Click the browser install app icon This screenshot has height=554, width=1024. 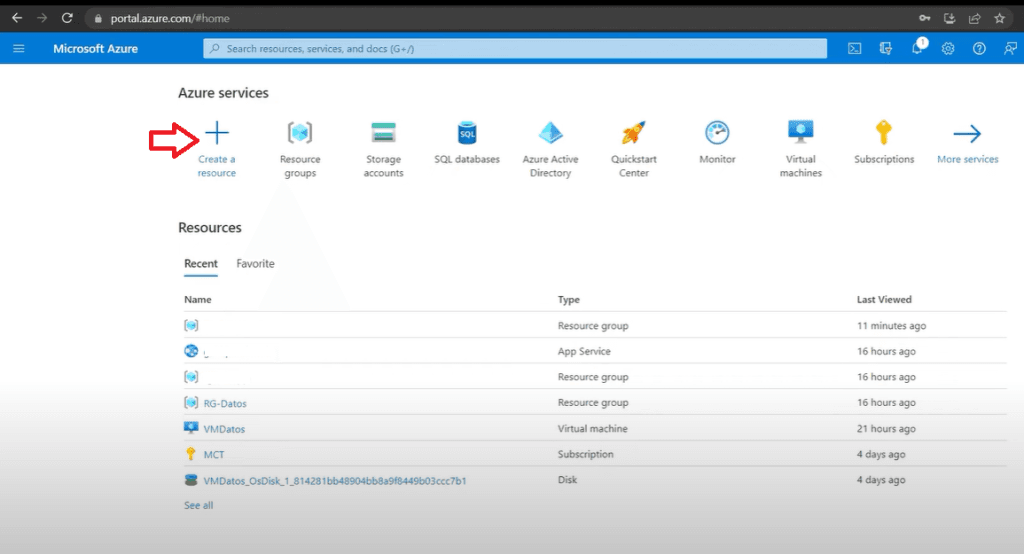950,18
